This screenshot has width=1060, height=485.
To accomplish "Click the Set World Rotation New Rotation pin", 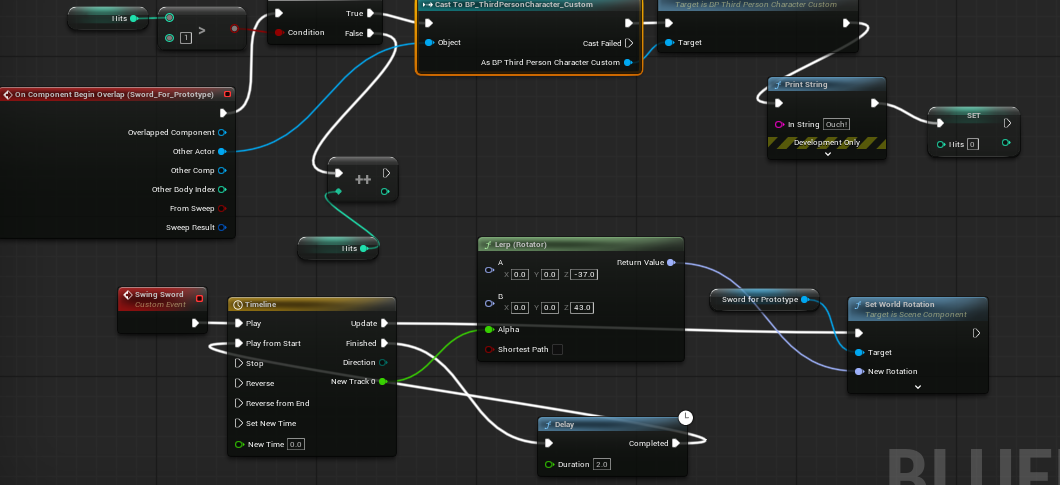I will point(859,371).
